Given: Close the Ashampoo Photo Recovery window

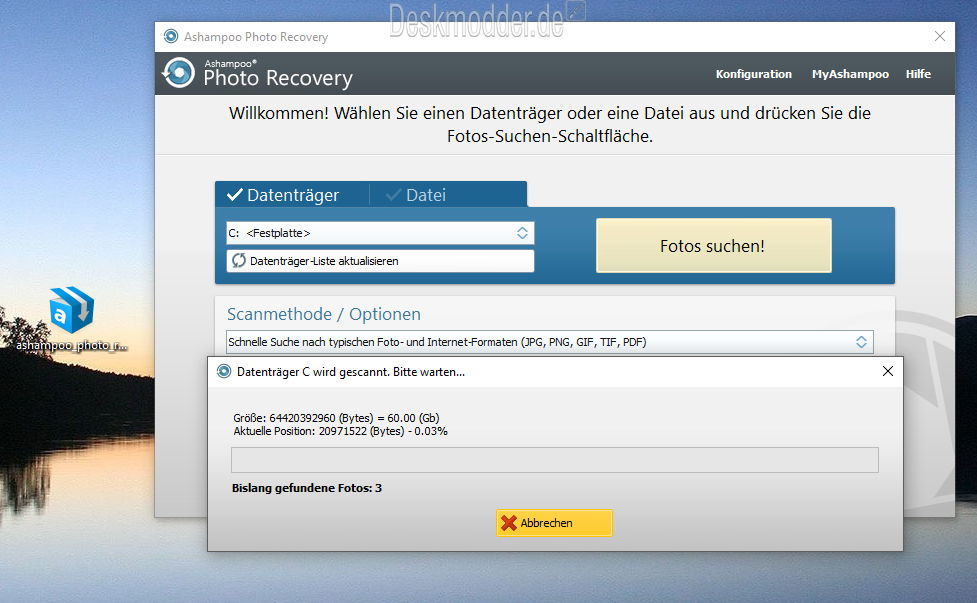Looking at the screenshot, I should [x=940, y=36].
